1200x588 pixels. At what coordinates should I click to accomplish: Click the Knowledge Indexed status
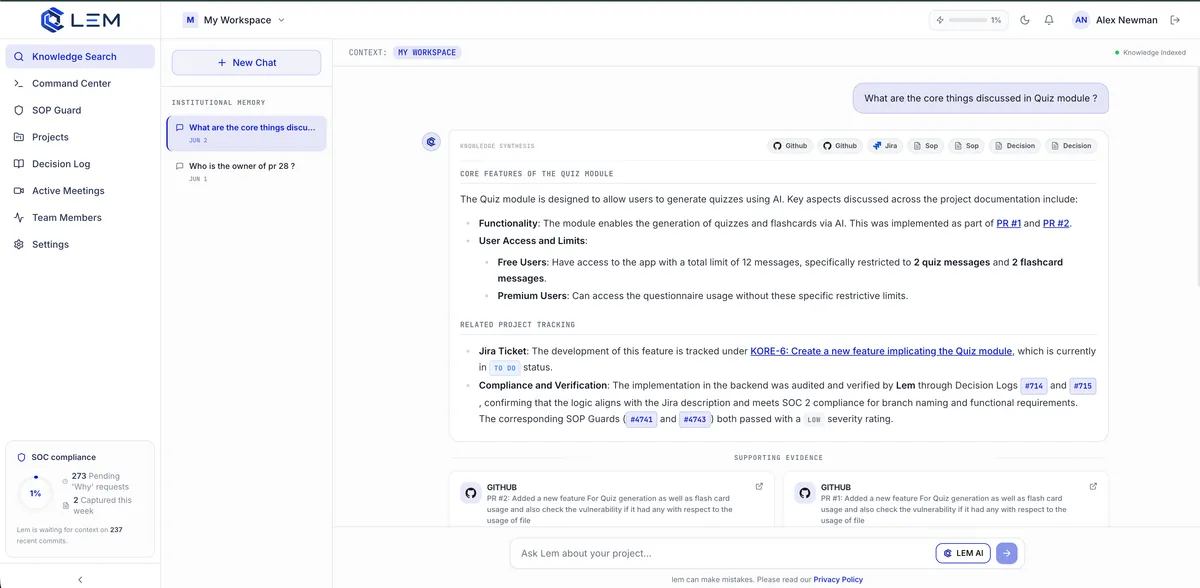click(1150, 52)
